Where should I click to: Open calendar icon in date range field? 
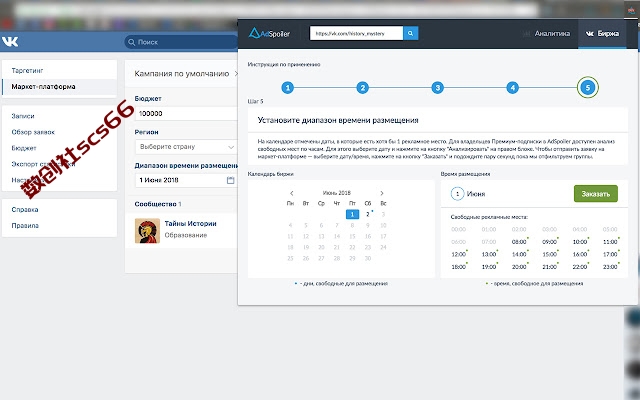(x=231, y=180)
